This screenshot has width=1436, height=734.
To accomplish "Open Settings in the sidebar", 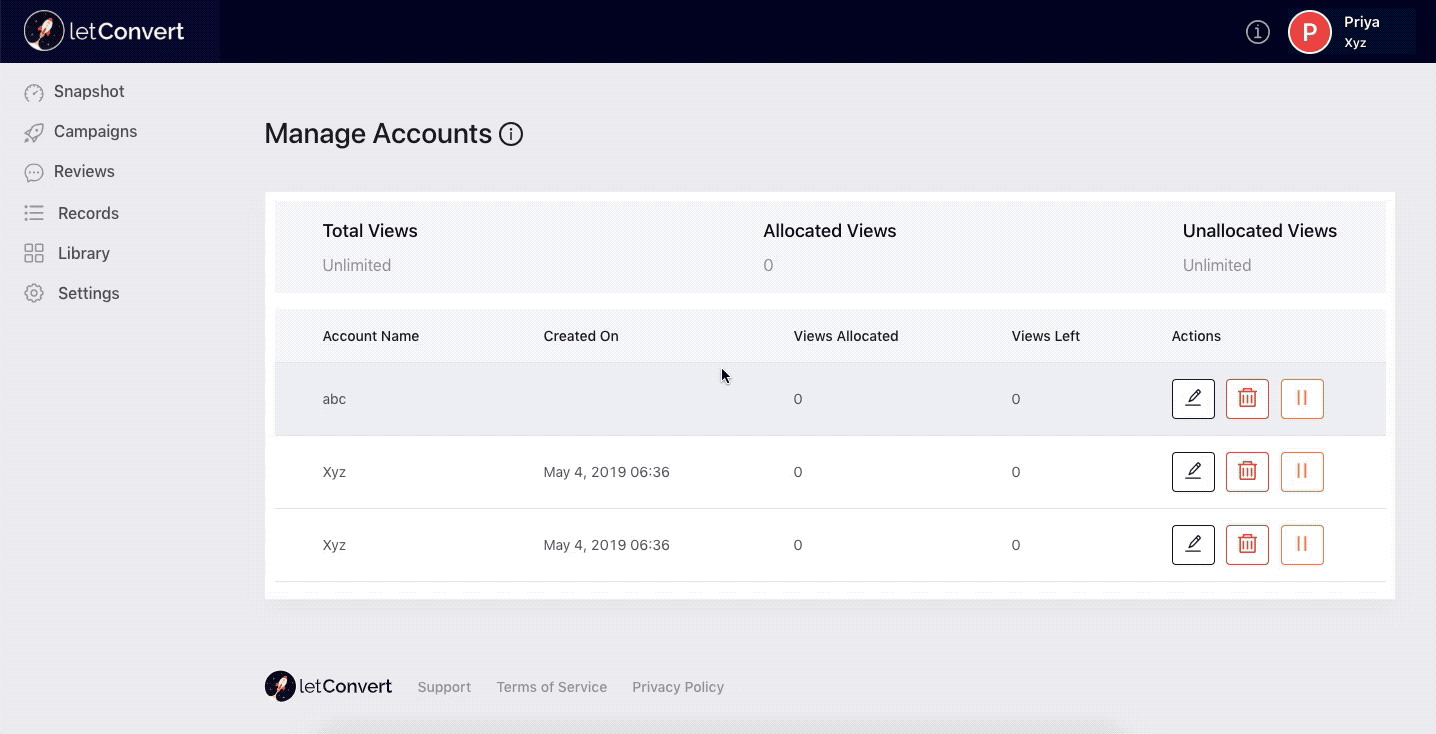I will (x=88, y=293).
